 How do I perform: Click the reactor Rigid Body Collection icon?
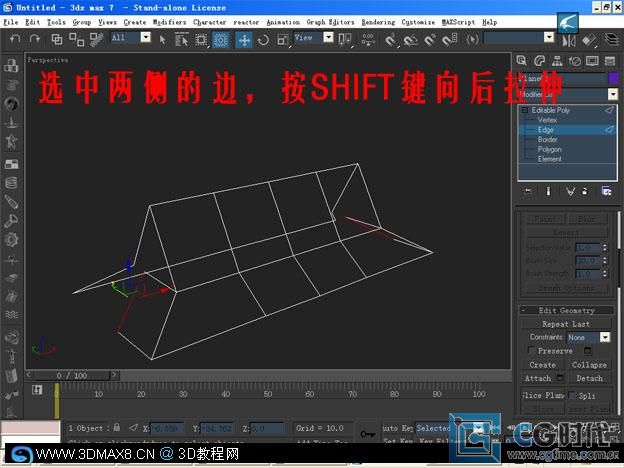[x=11, y=66]
